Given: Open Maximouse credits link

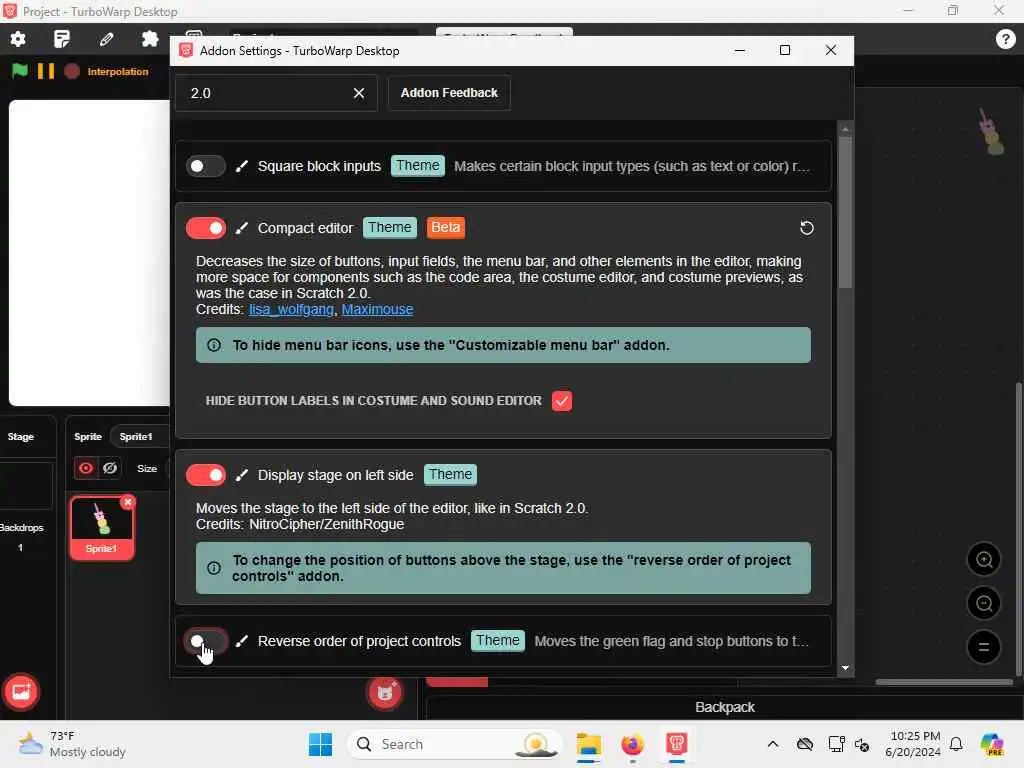Looking at the screenshot, I should coord(377,310).
